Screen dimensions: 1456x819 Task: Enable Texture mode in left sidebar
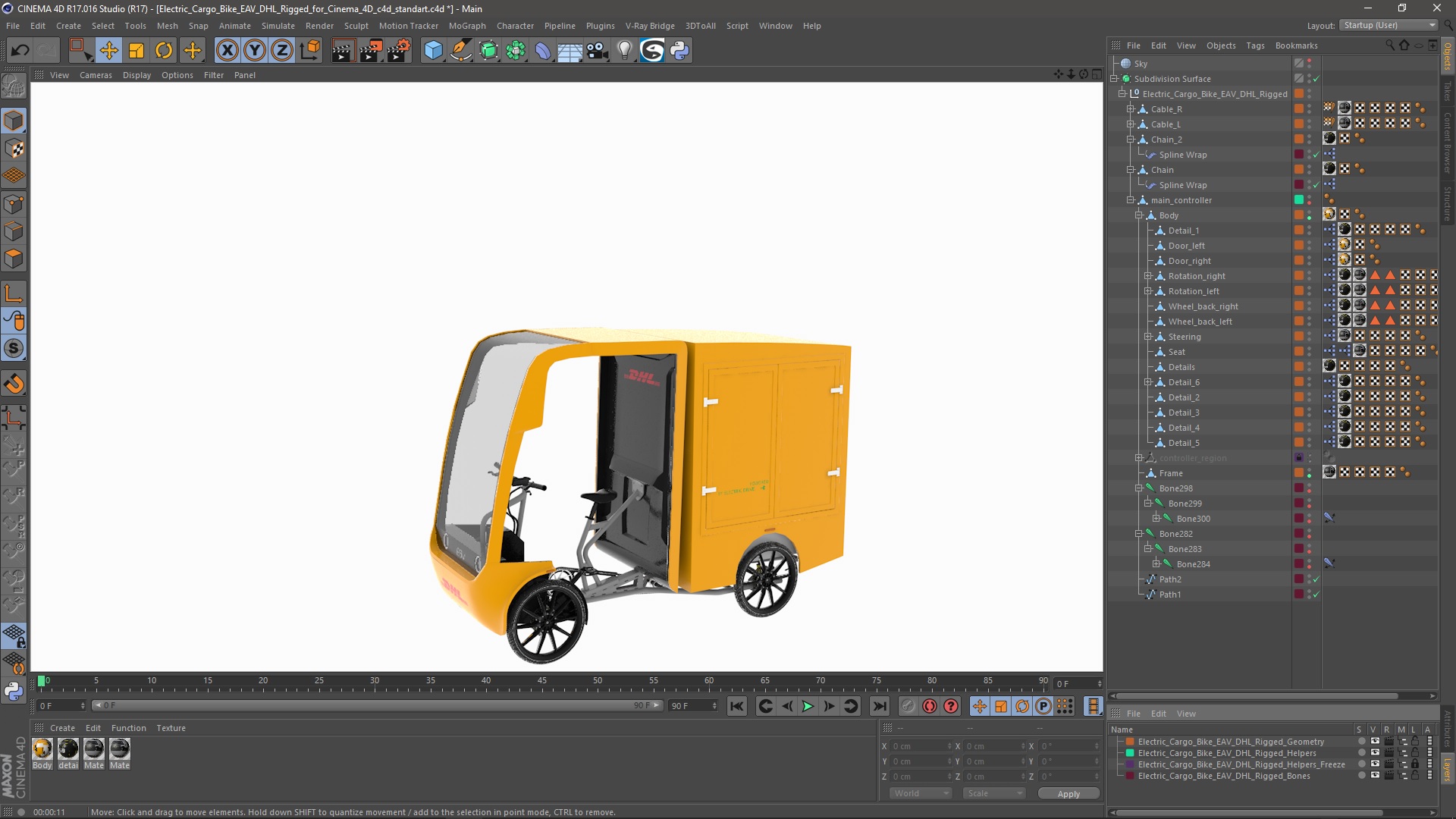(x=14, y=149)
